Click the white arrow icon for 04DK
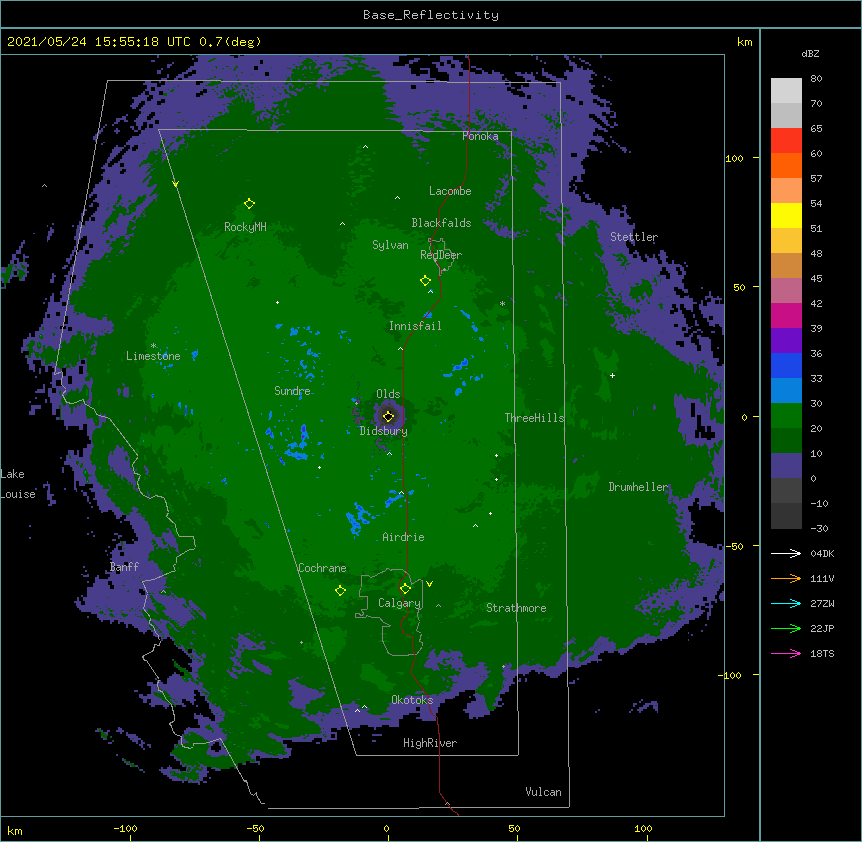This screenshot has width=862, height=842. click(786, 553)
